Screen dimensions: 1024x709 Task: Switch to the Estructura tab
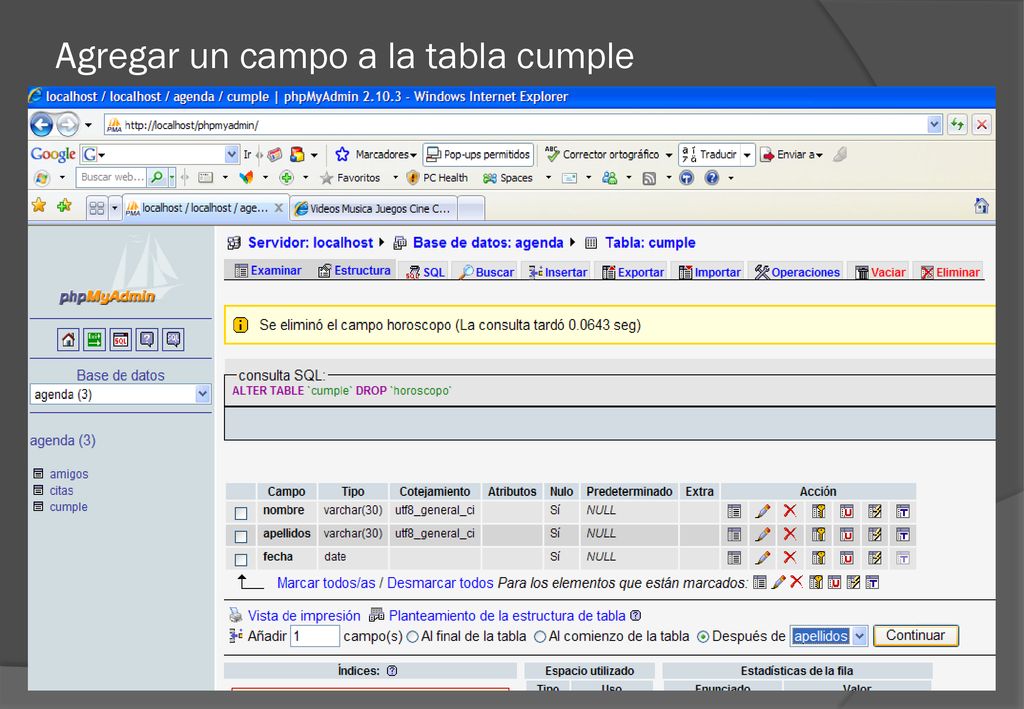tap(354, 271)
